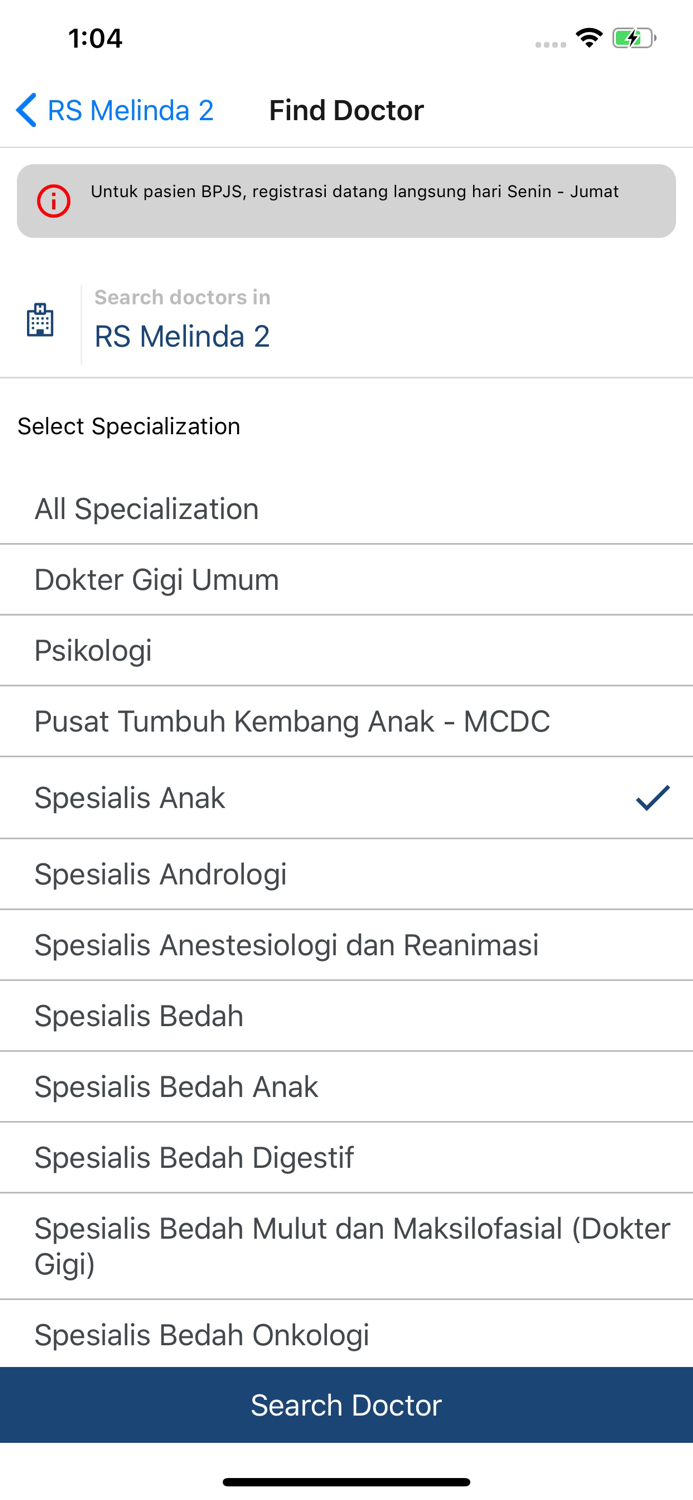Open RS Melinda 2 hospital link

tap(182, 336)
